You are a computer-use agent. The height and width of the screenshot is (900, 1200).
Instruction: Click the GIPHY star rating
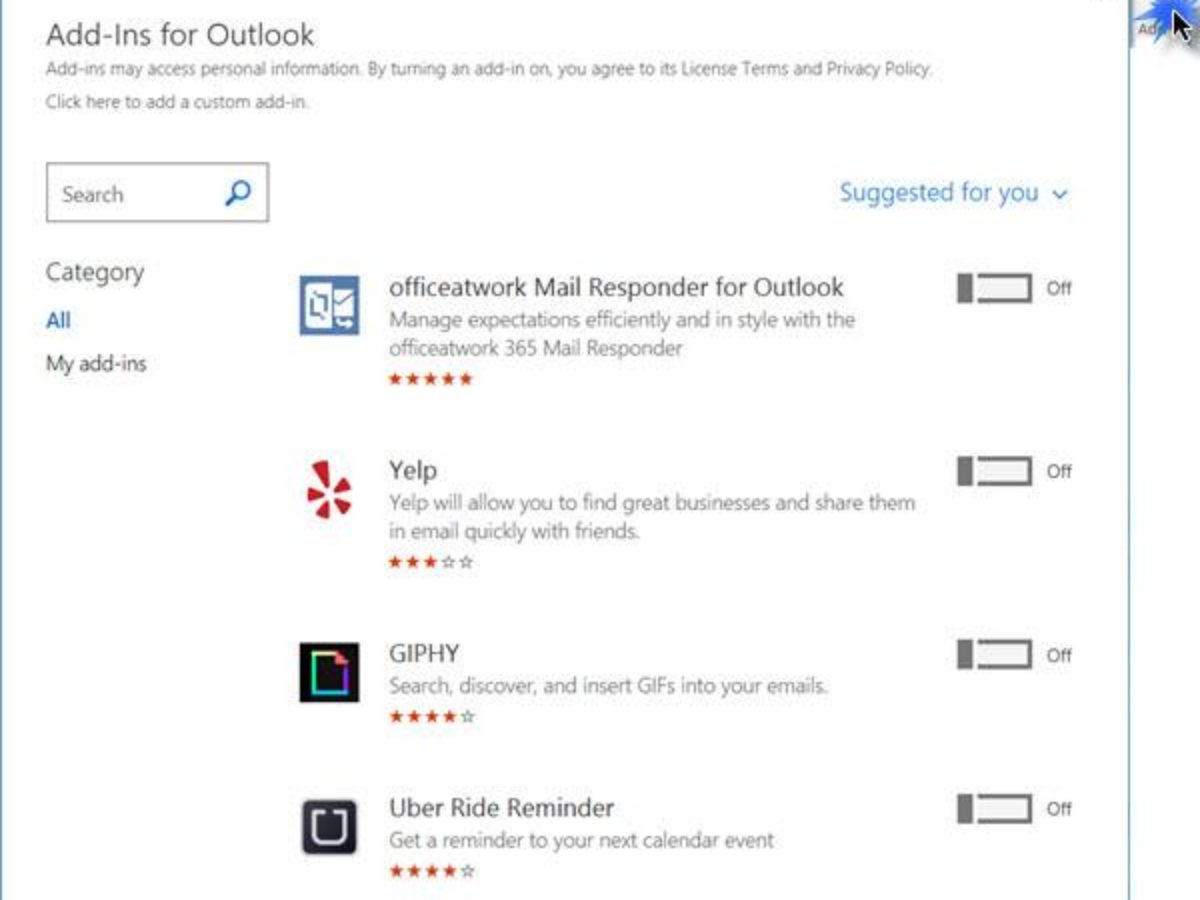point(431,716)
